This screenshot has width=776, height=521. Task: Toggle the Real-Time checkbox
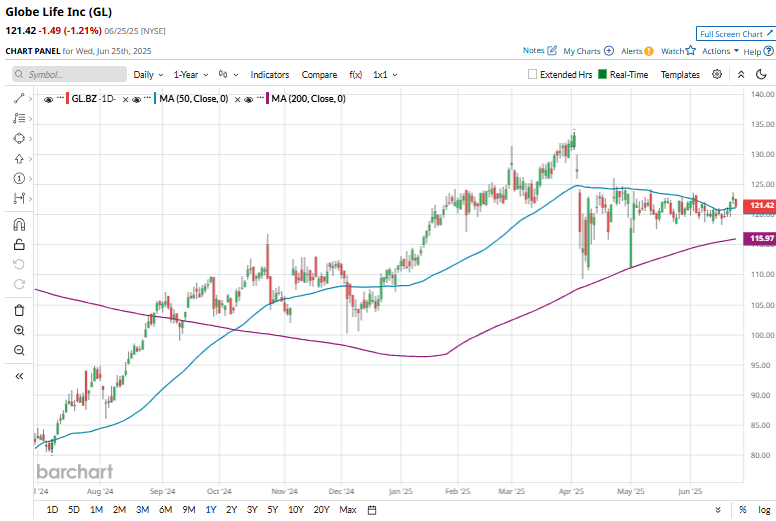pos(602,74)
